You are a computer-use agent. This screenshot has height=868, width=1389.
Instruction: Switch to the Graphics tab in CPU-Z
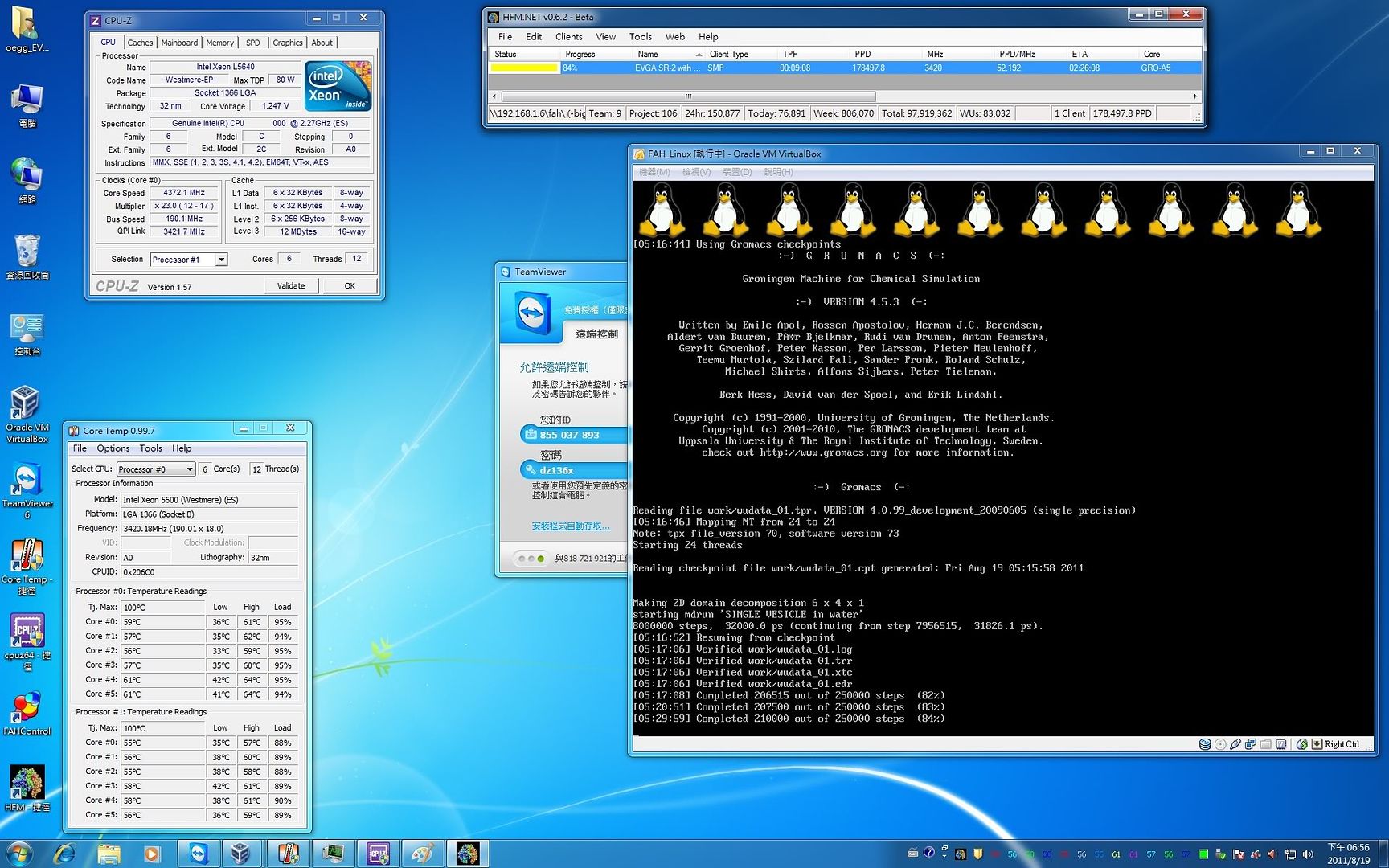287,43
